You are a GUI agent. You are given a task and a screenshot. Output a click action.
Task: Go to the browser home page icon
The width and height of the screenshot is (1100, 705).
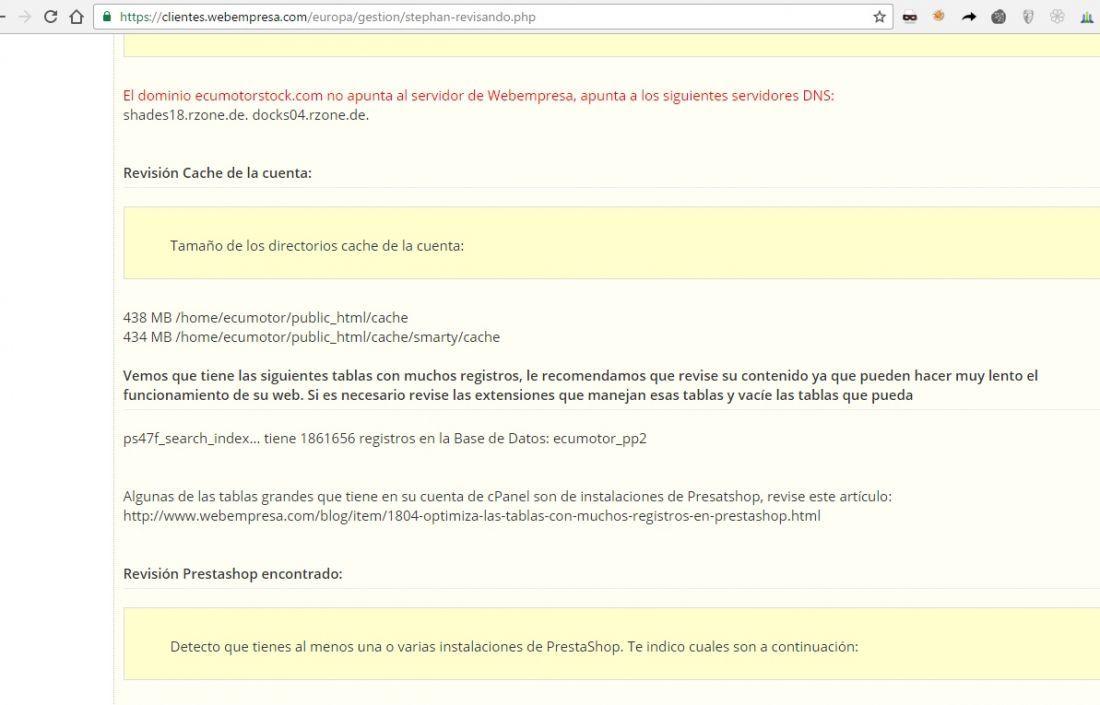[76, 17]
